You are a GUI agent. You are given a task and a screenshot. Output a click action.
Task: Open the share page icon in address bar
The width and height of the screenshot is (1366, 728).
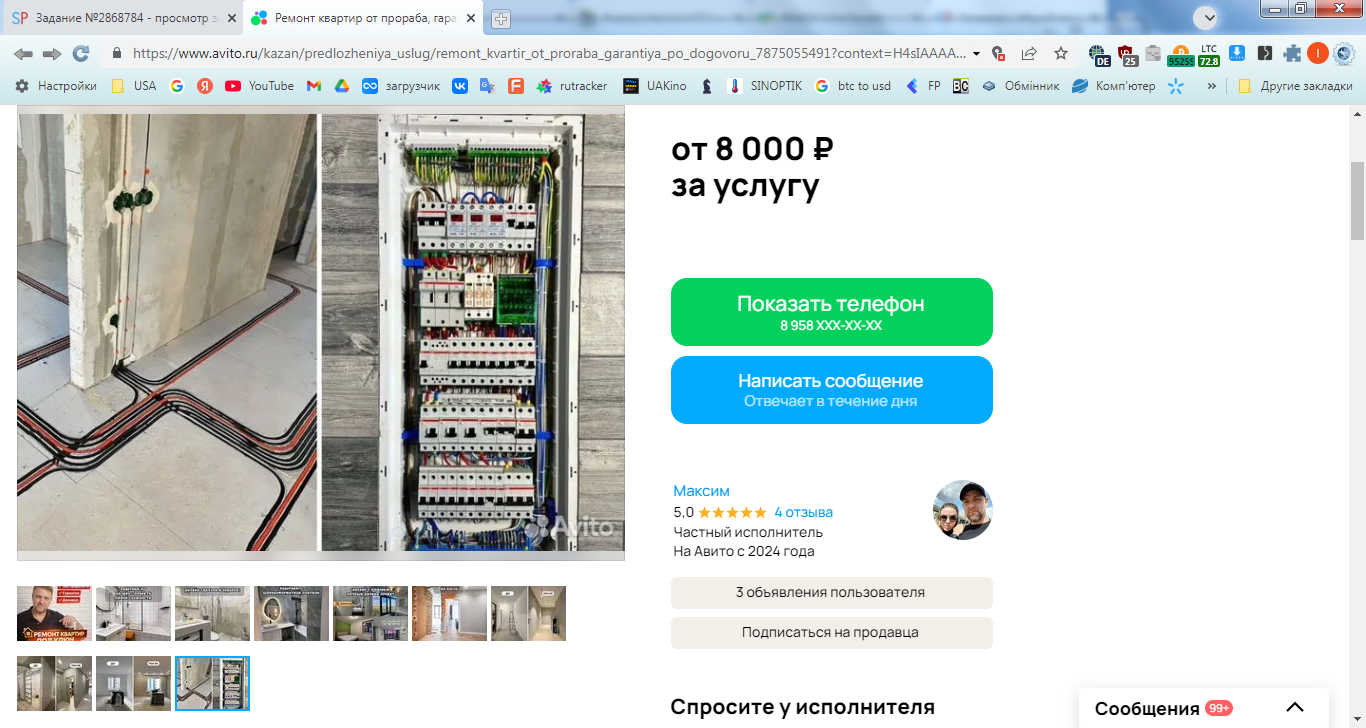pos(1029,53)
